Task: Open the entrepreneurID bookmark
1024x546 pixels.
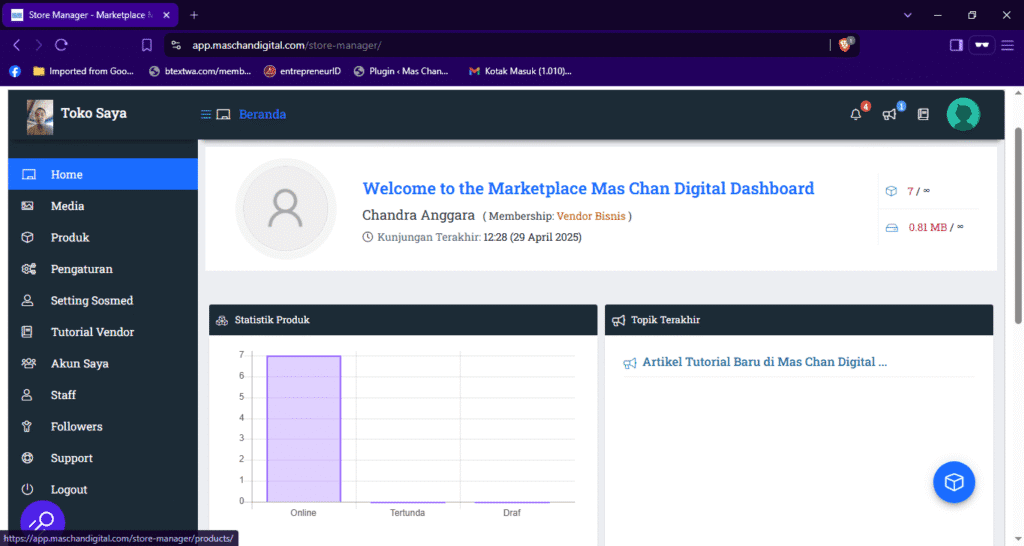Action: coord(302,71)
